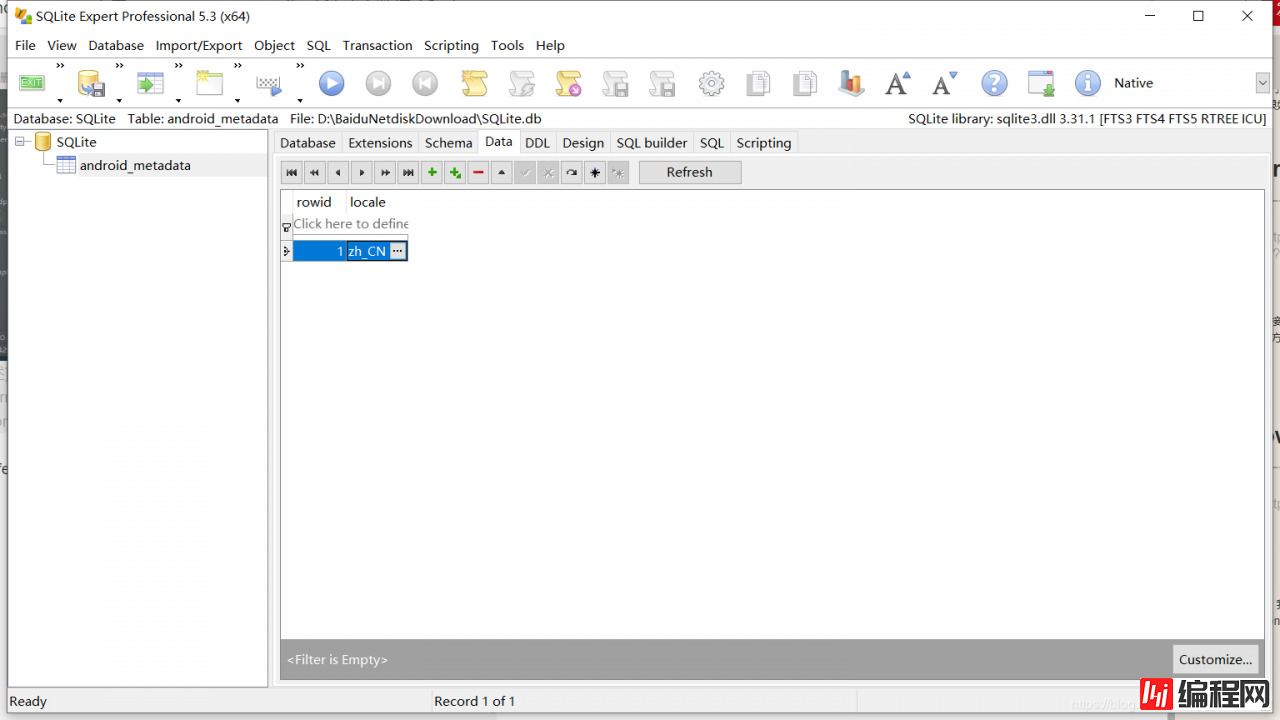Image resolution: width=1280 pixels, height=720 pixels.
Task: Open the blue question mark Help icon
Action: (x=993, y=83)
